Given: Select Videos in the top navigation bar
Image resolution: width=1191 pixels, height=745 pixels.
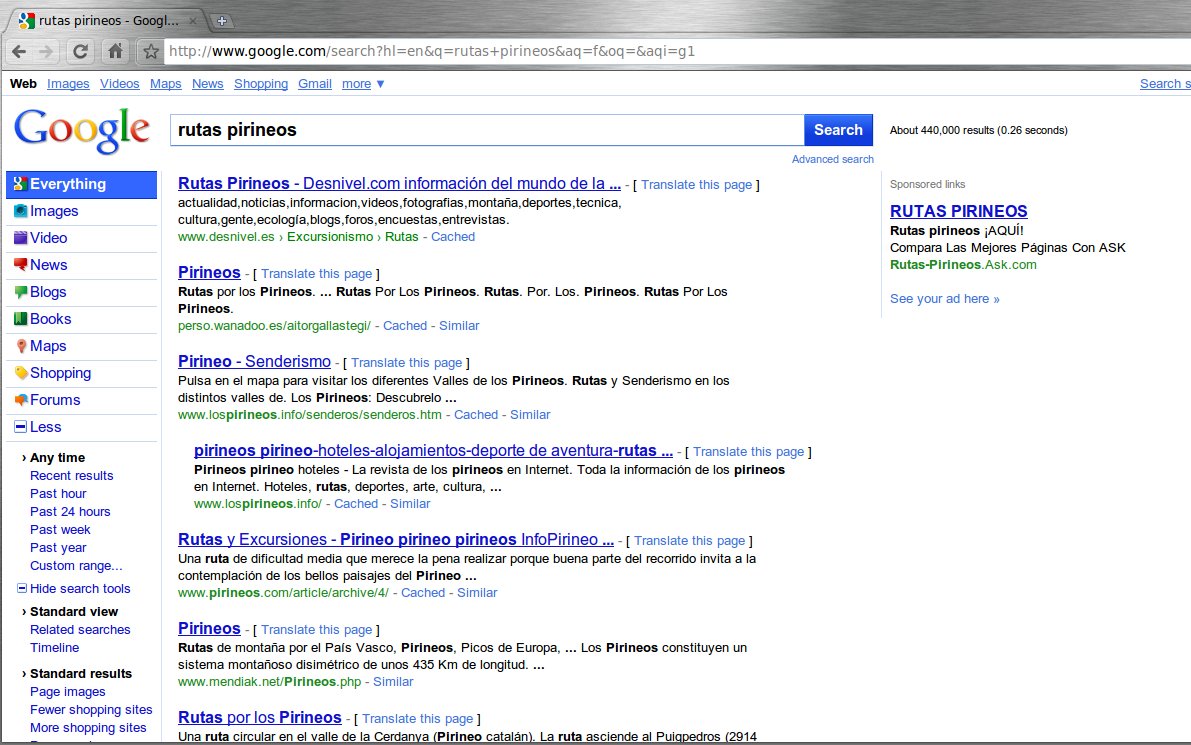Looking at the screenshot, I should (x=120, y=84).
